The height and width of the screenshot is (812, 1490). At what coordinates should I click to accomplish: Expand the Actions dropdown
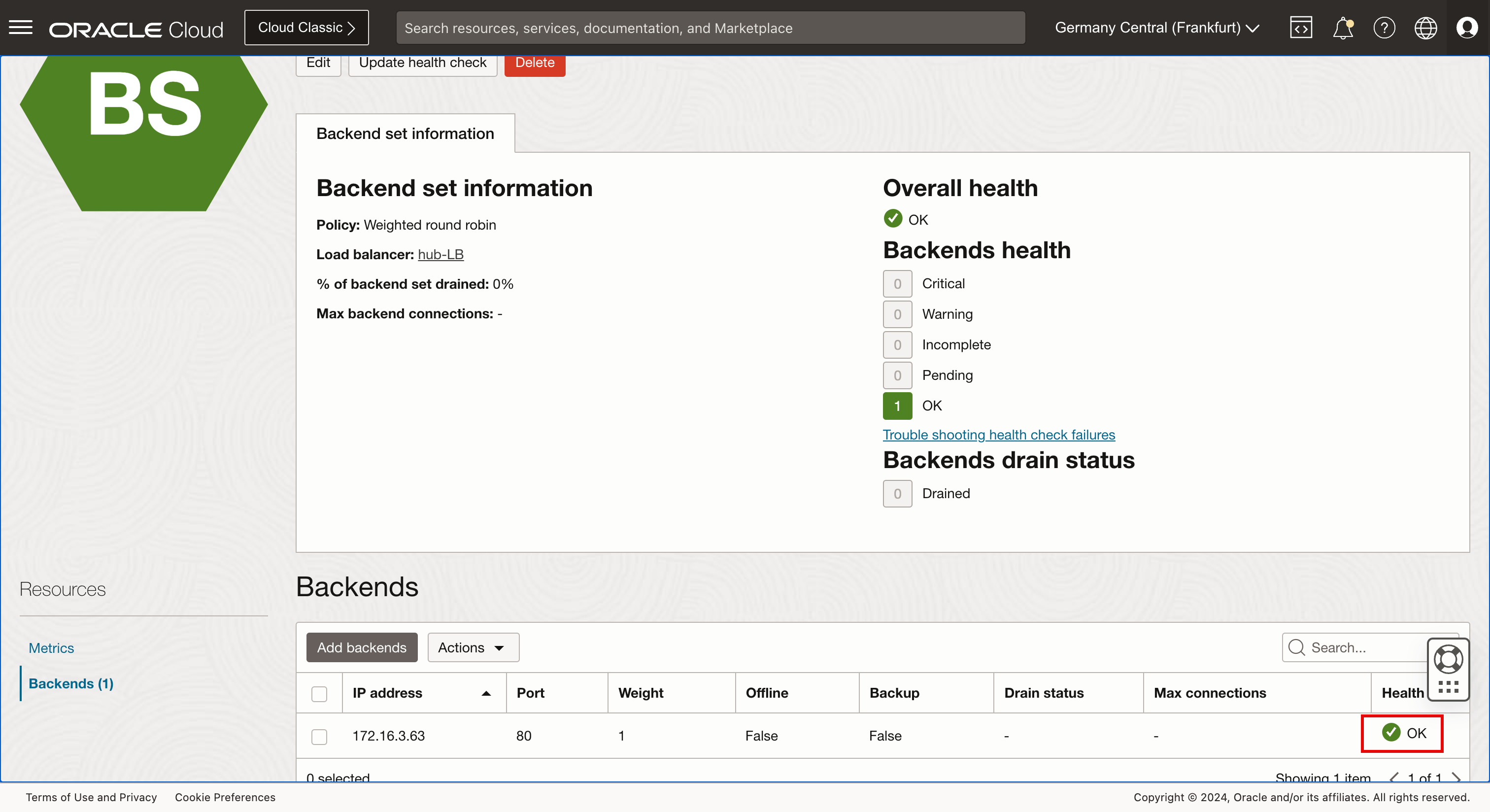pyautogui.click(x=473, y=647)
